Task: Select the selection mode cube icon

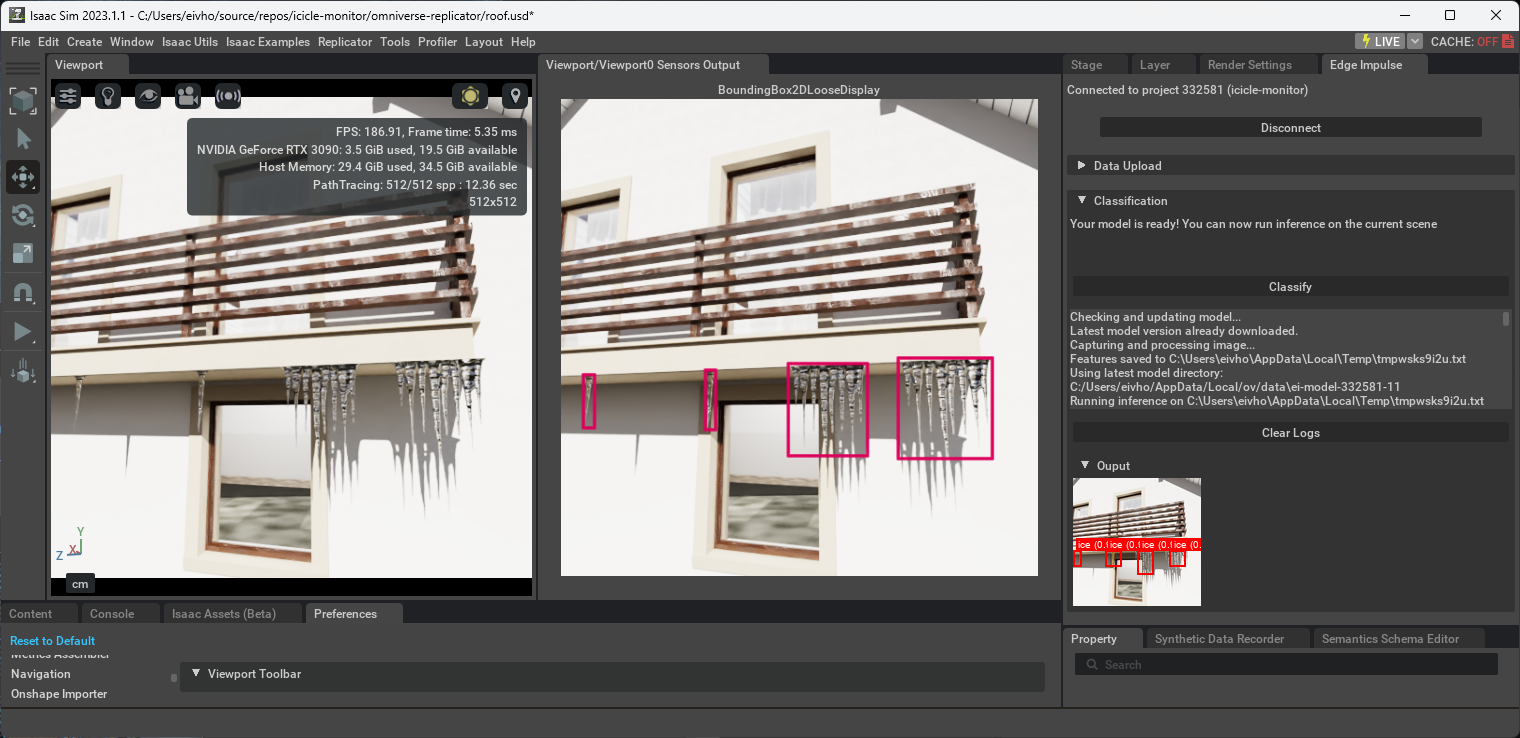Action: pos(23,100)
